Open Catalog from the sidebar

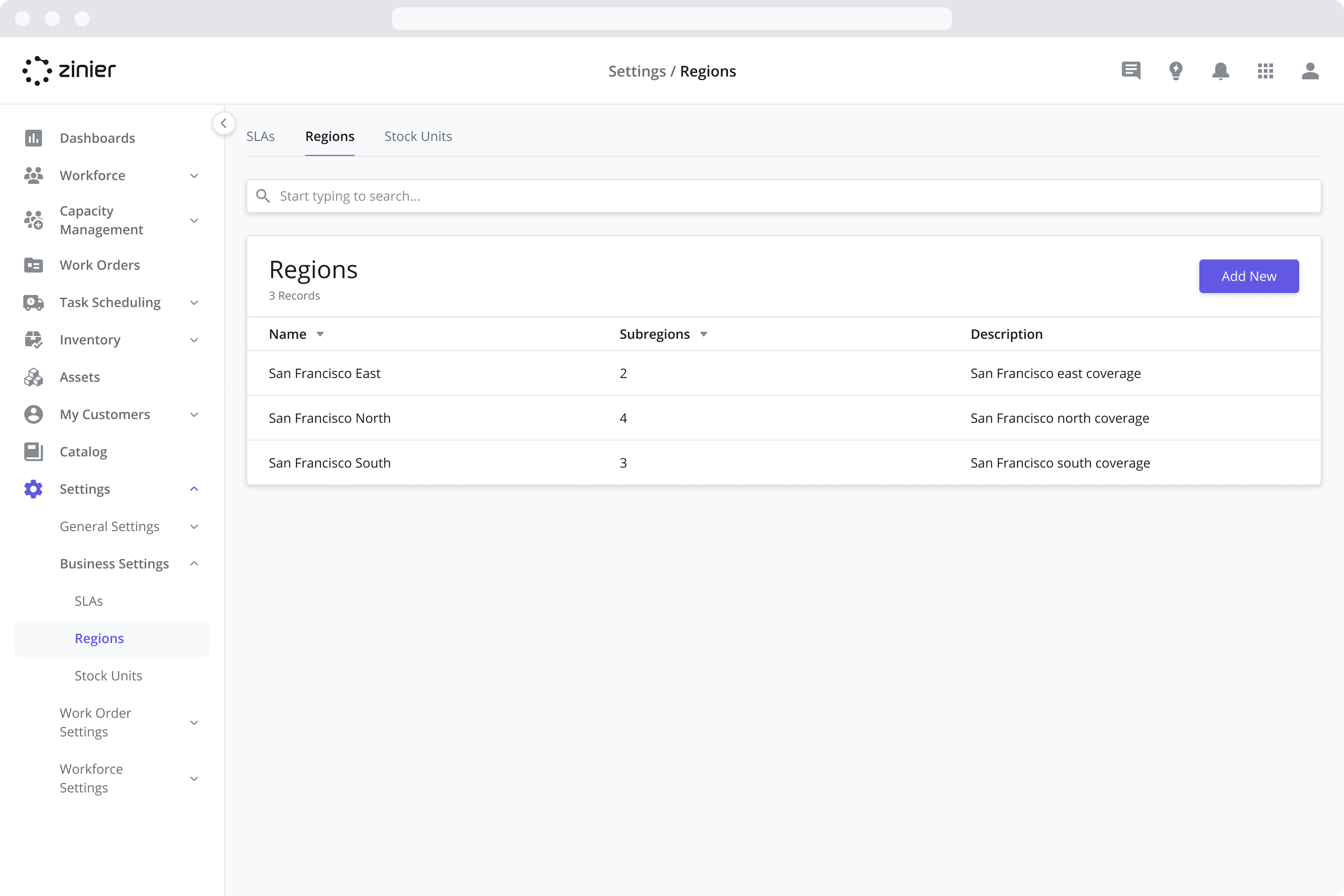click(84, 451)
